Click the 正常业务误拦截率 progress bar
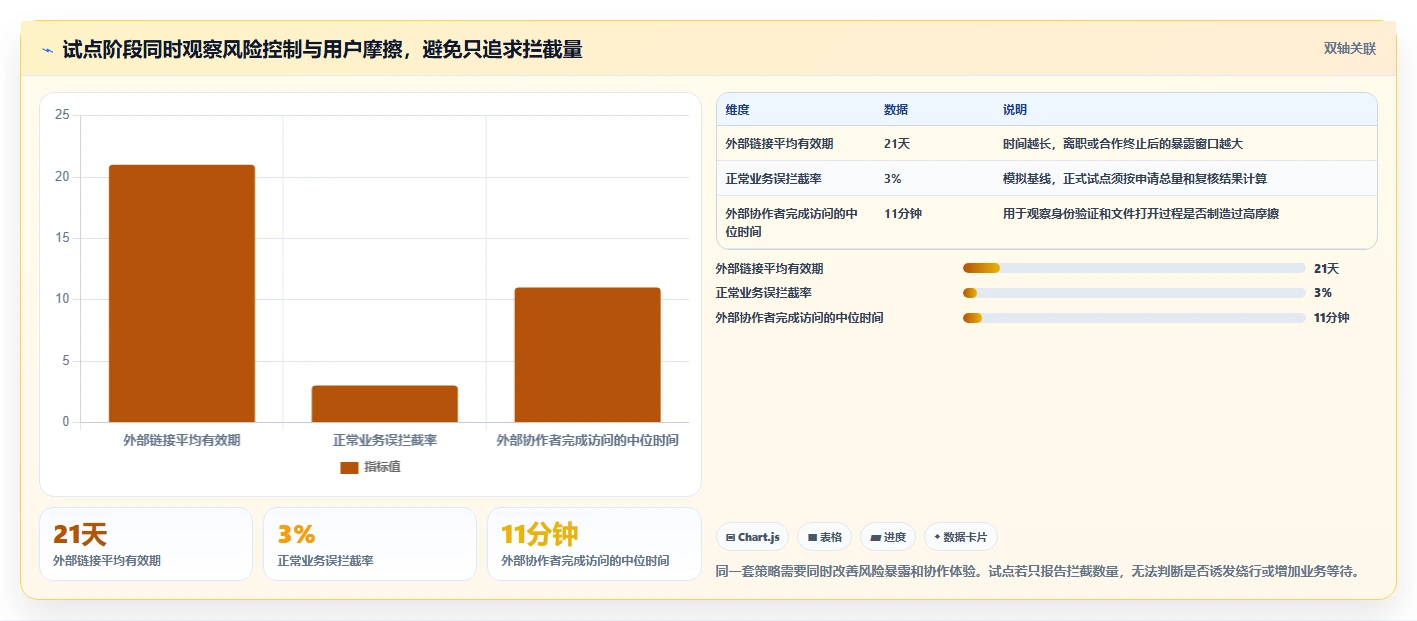This screenshot has height=621, width=1417. click(x=1134, y=293)
